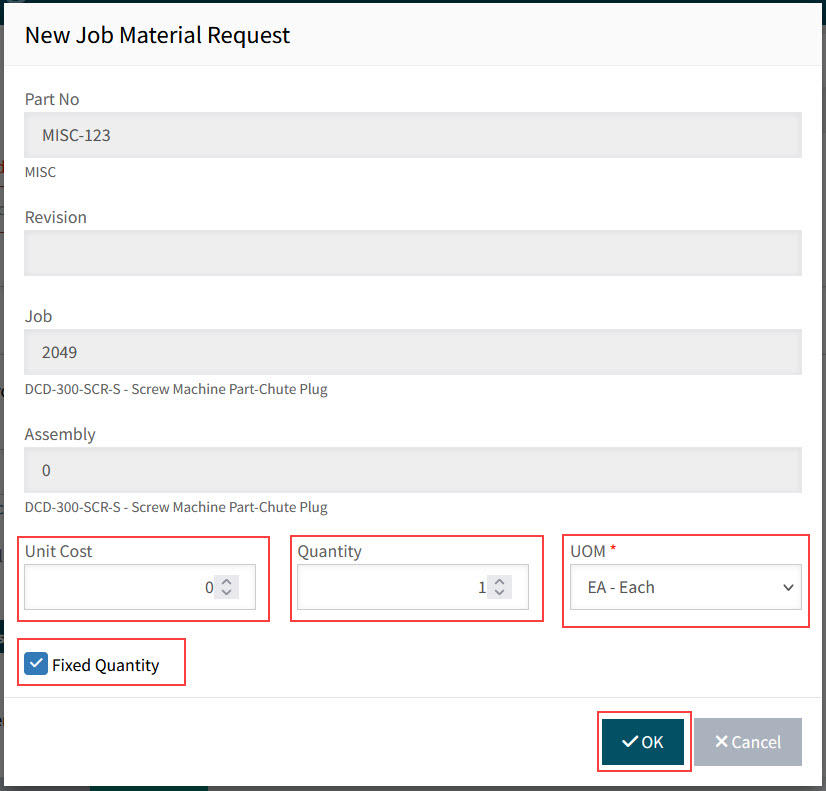826x791 pixels.
Task: Uncheck the Fixed Quantity checkbox
Action: click(36, 664)
